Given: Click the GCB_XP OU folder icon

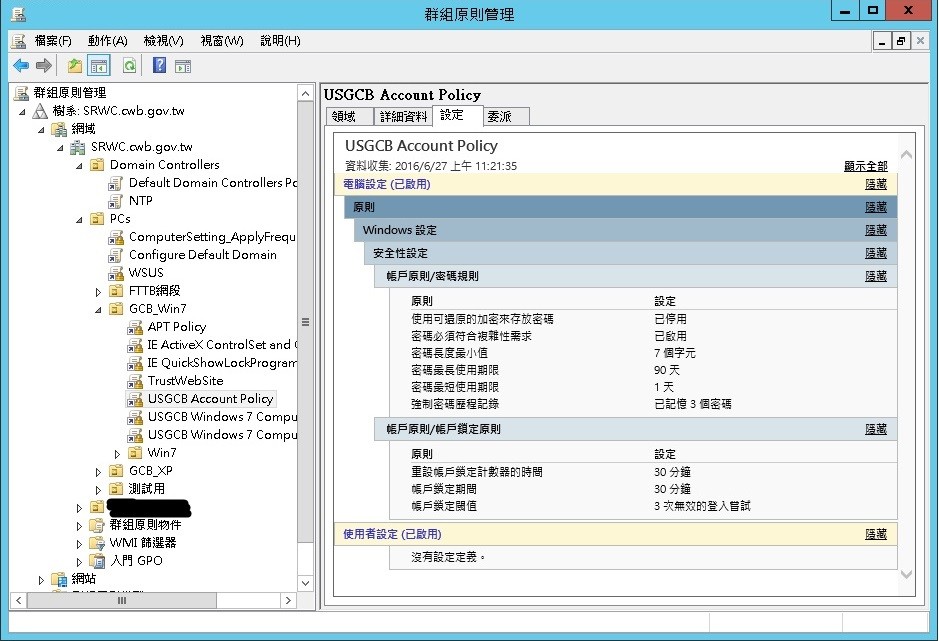Looking at the screenshot, I should point(116,471).
